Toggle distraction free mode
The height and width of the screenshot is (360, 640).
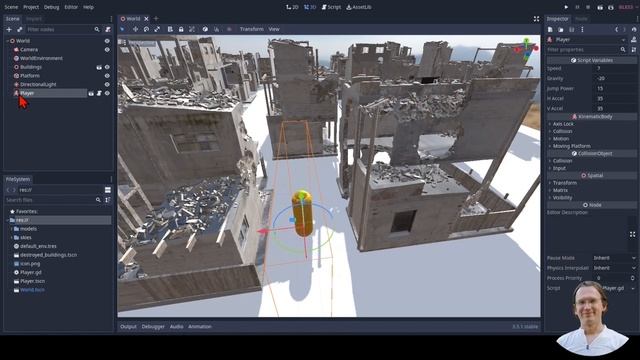pos(536,19)
